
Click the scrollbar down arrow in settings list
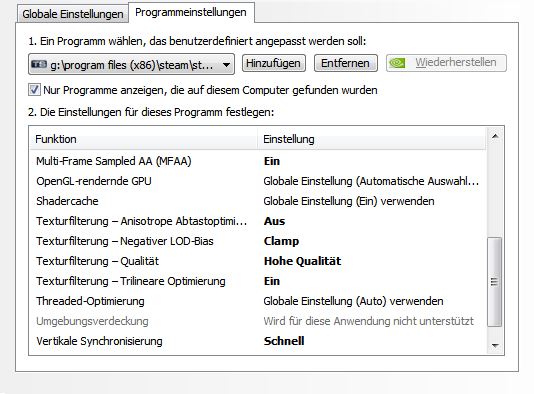point(495,346)
